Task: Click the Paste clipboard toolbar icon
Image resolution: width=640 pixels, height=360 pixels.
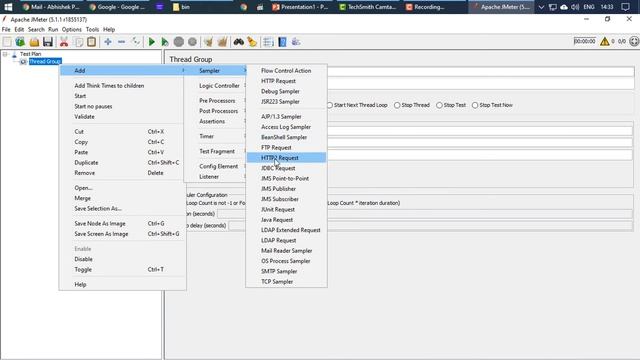Action: point(91,42)
